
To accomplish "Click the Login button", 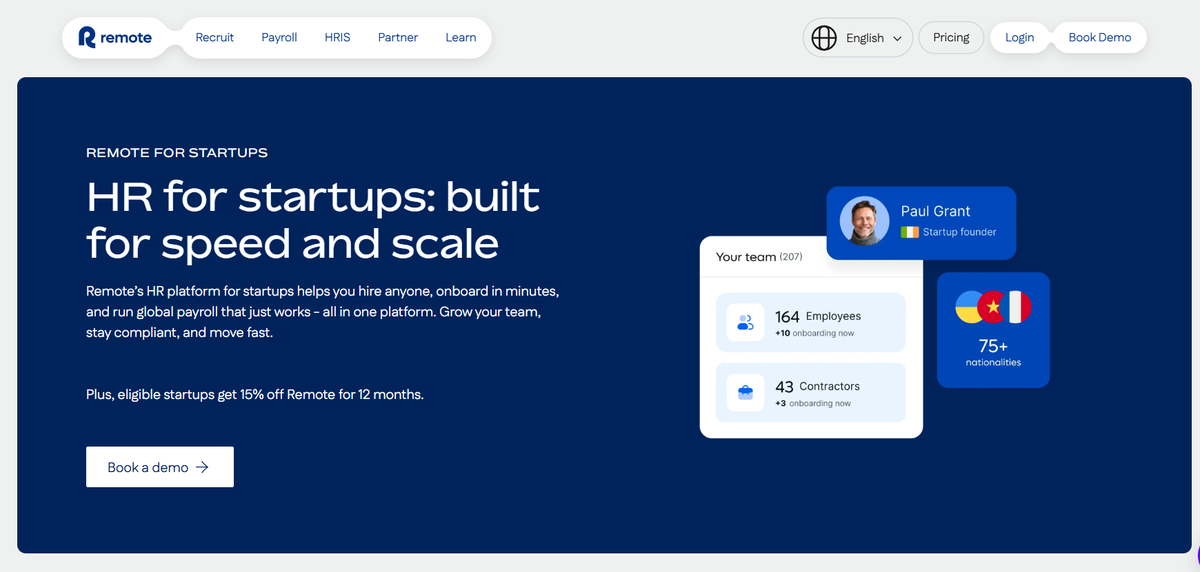I will (1019, 38).
